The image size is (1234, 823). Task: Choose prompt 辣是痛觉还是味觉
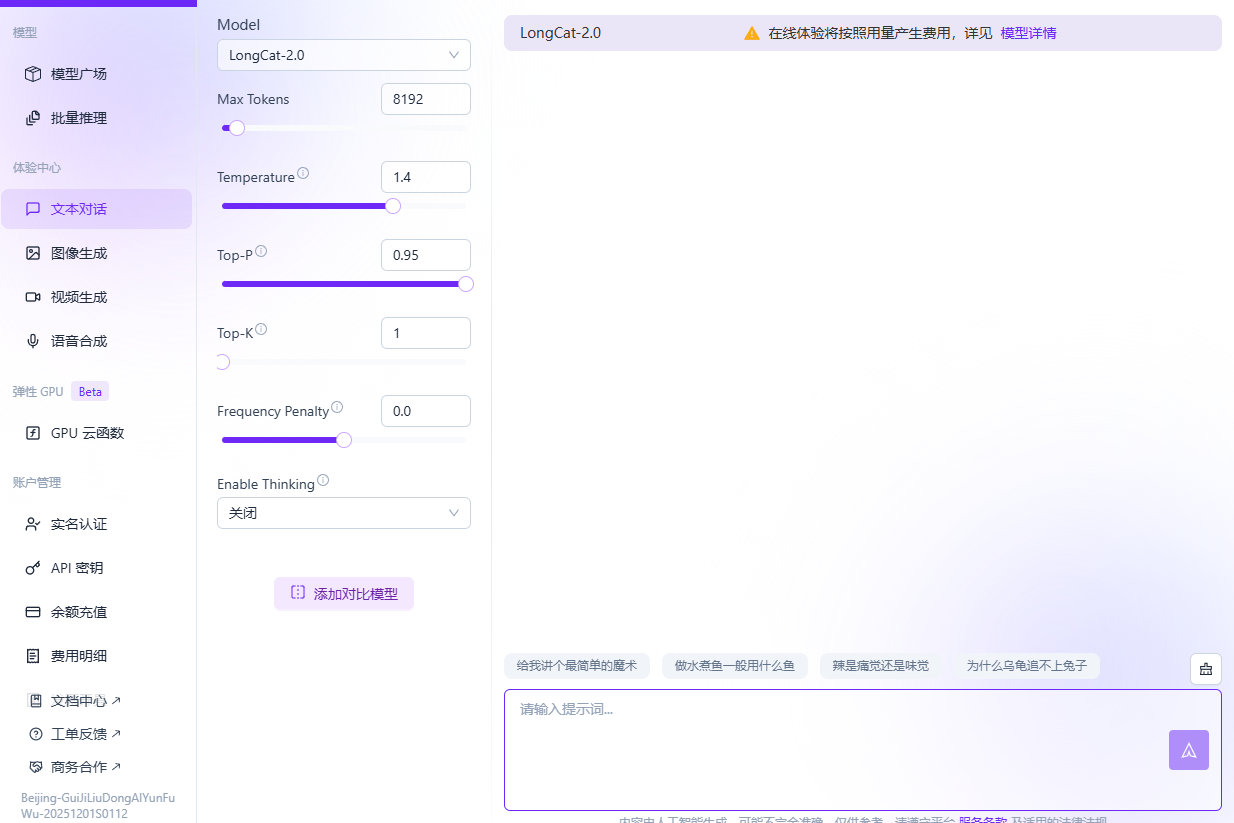880,666
